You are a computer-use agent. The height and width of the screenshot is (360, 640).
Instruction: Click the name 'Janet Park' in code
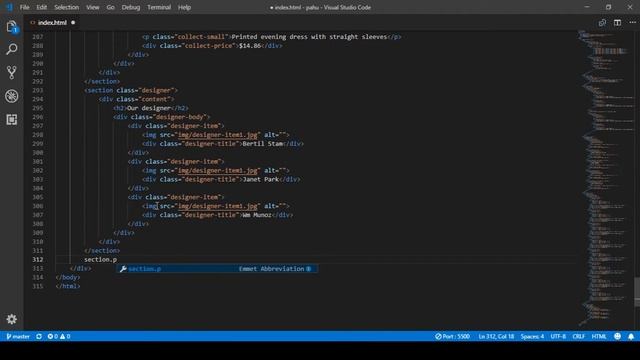260,179
